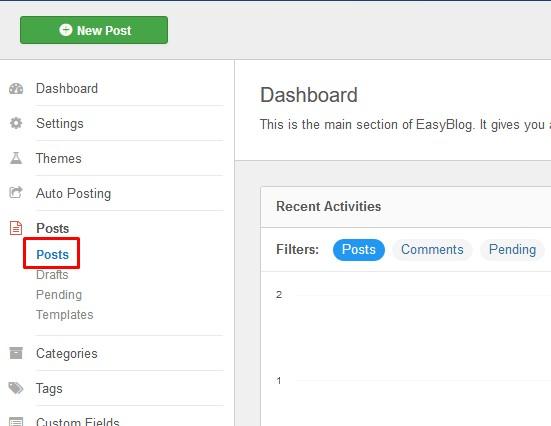This screenshot has width=551, height=426.
Task: Open Pending submenu item in sidebar
Action: click(x=59, y=295)
